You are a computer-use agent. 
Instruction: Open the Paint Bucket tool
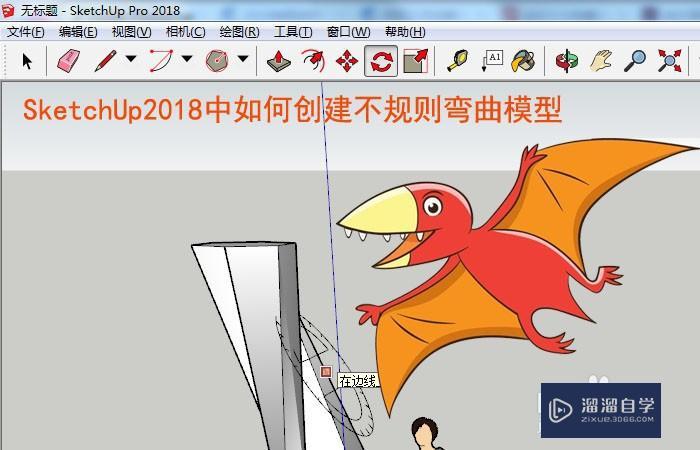pos(523,61)
